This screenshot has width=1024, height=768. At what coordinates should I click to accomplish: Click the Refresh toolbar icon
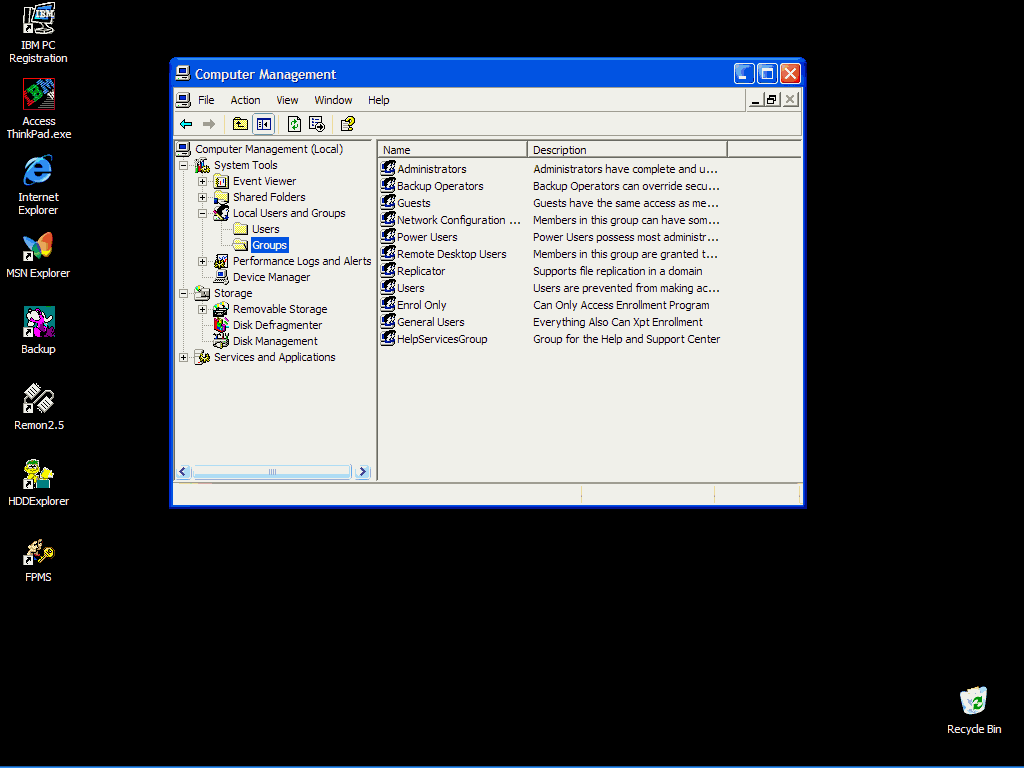tap(295, 123)
